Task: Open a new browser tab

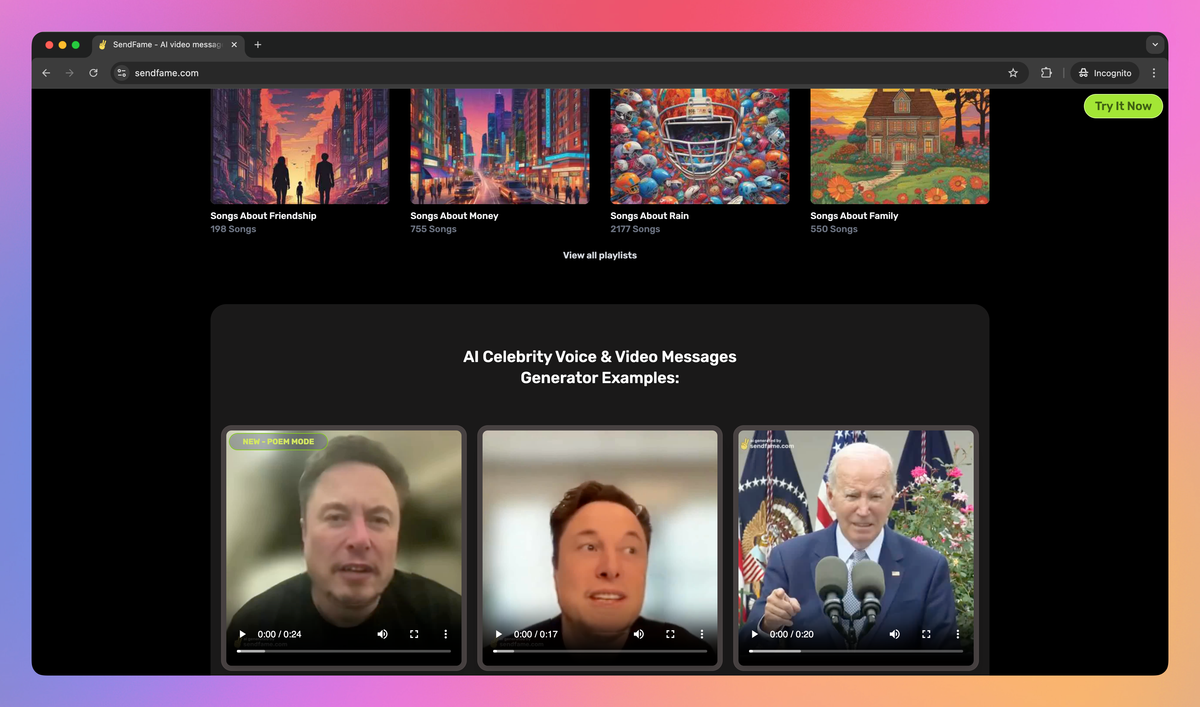Action: [257, 45]
